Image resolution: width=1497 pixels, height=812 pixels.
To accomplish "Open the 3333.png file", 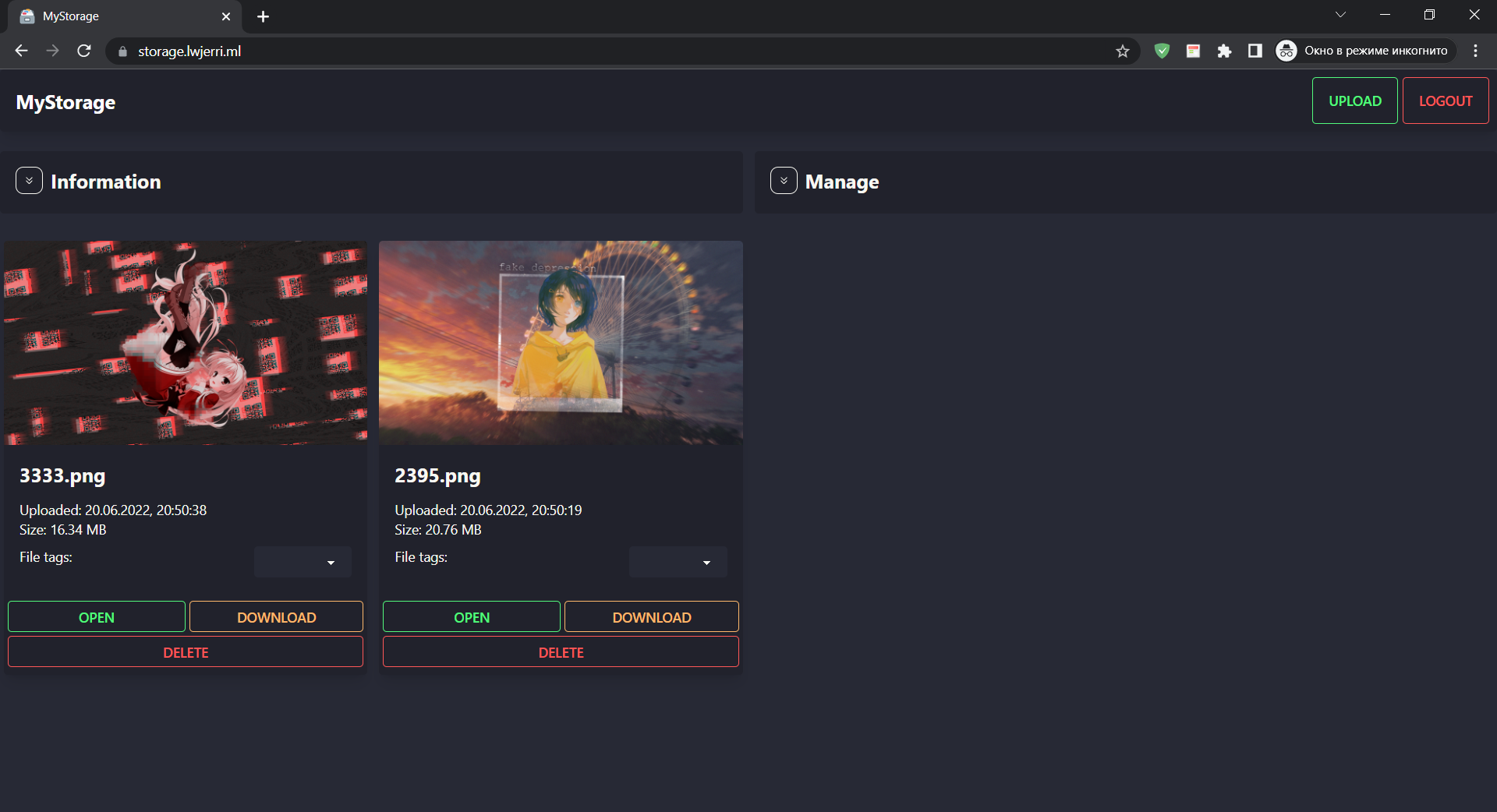I will click(x=97, y=616).
